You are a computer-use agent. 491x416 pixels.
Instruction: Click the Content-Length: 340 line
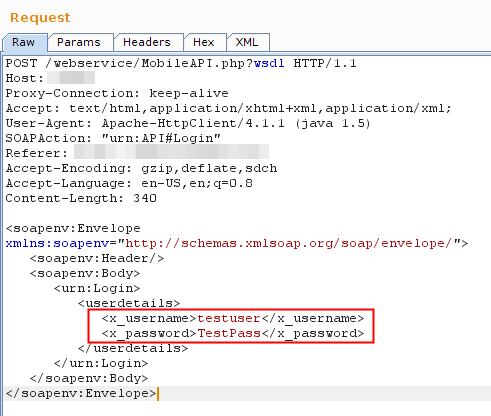(81, 198)
